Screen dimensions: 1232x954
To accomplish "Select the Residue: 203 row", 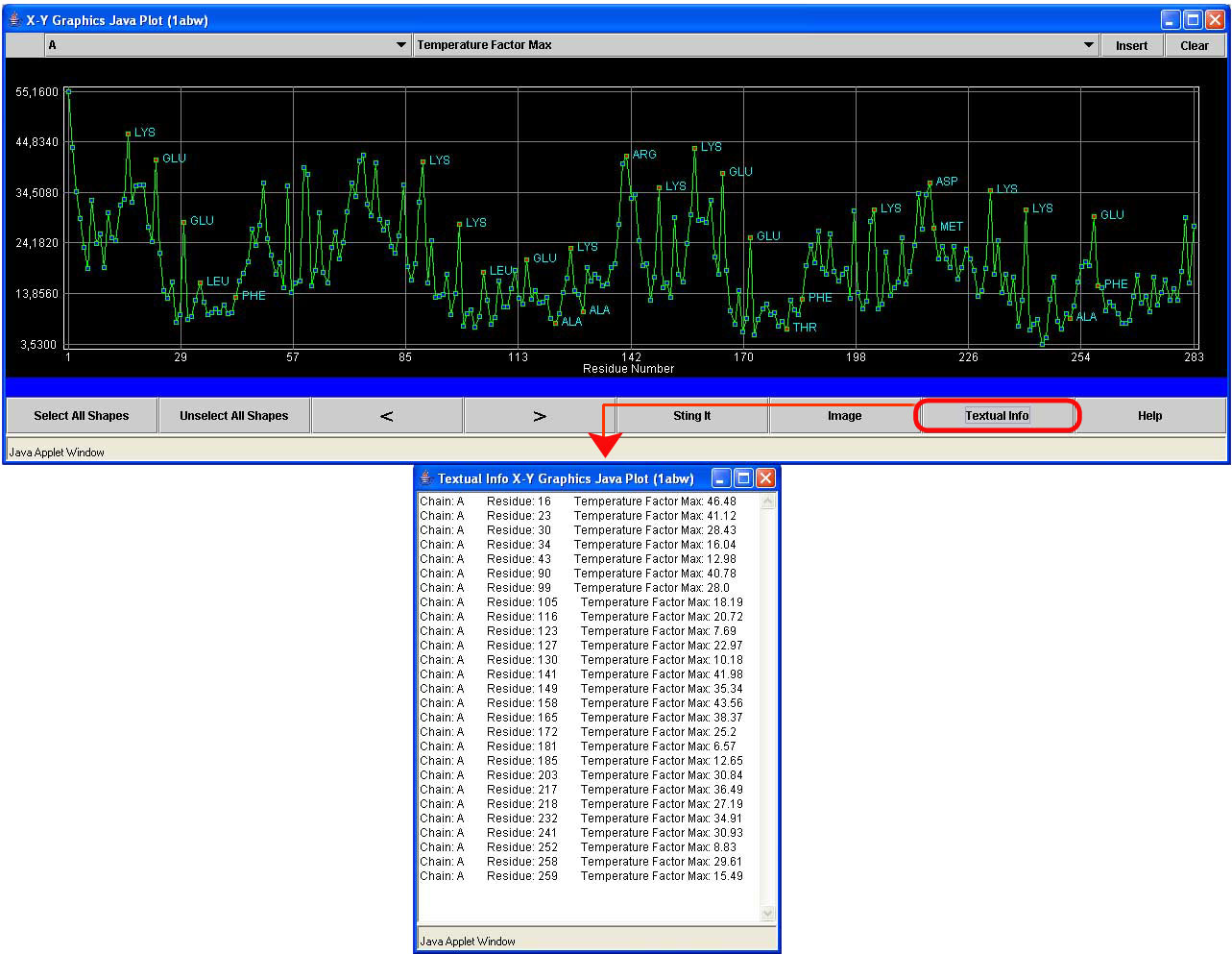I will [582, 775].
